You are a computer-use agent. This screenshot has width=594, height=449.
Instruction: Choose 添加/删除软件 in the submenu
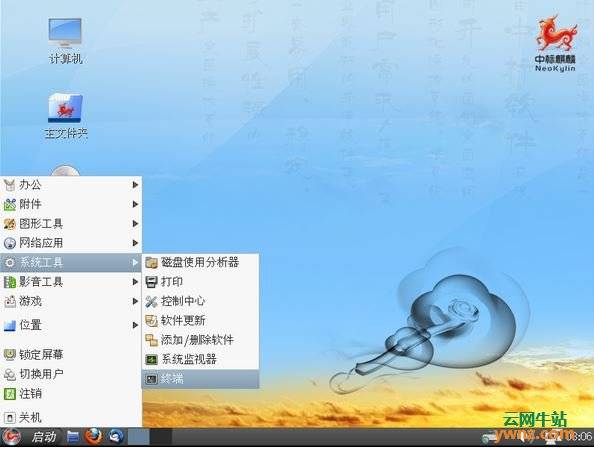200,340
